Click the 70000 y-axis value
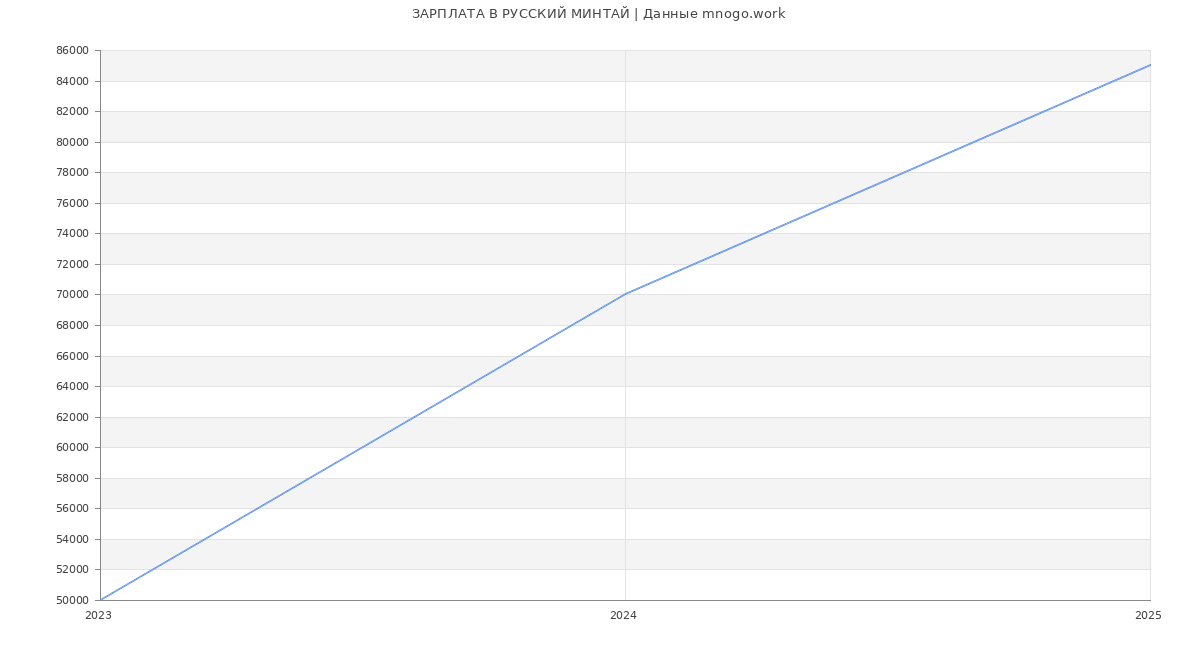 (72, 294)
